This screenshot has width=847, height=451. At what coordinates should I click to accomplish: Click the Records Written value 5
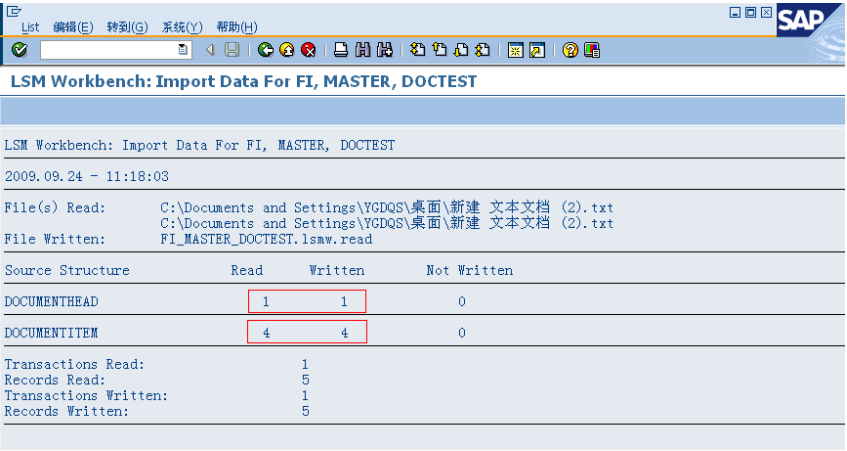point(306,412)
